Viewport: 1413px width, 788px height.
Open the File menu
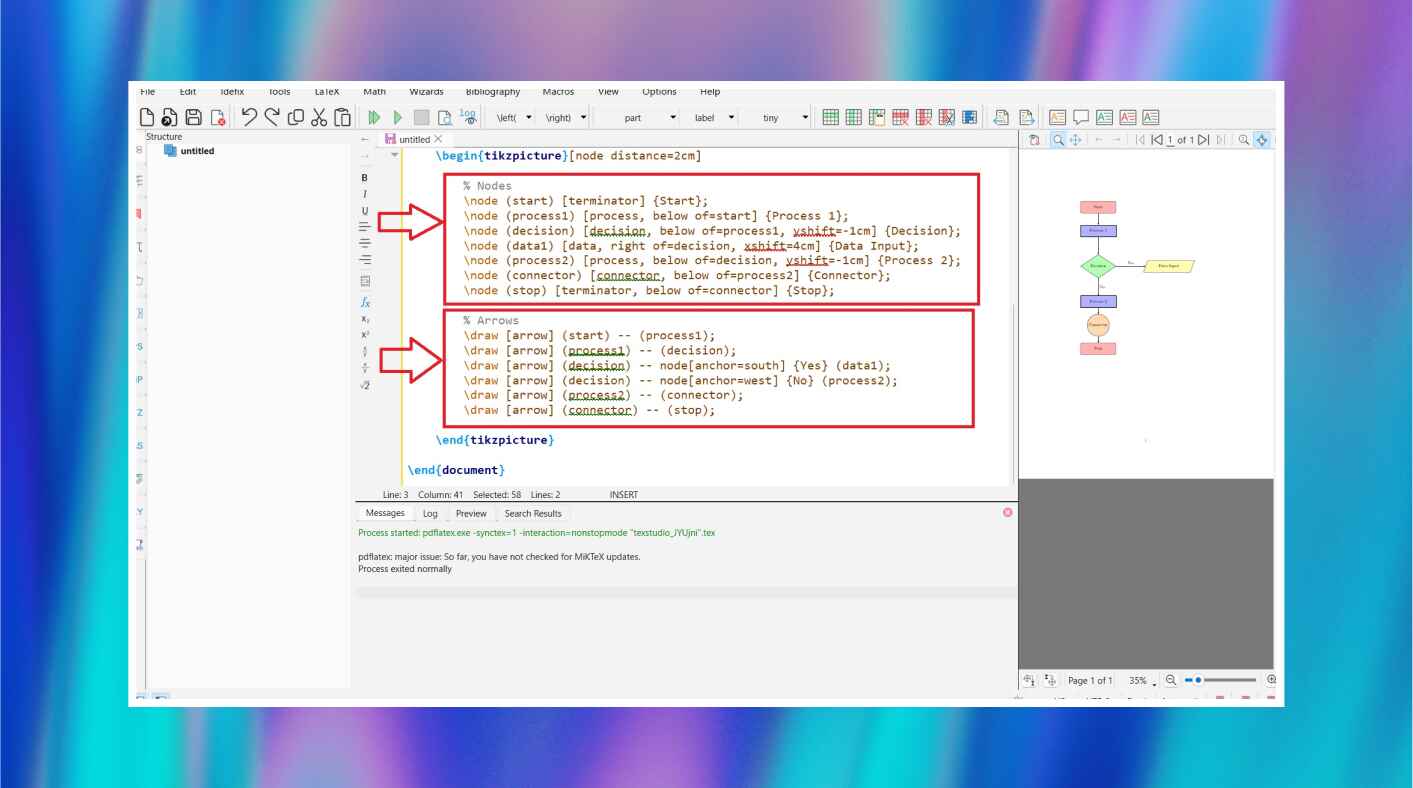click(x=148, y=91)
